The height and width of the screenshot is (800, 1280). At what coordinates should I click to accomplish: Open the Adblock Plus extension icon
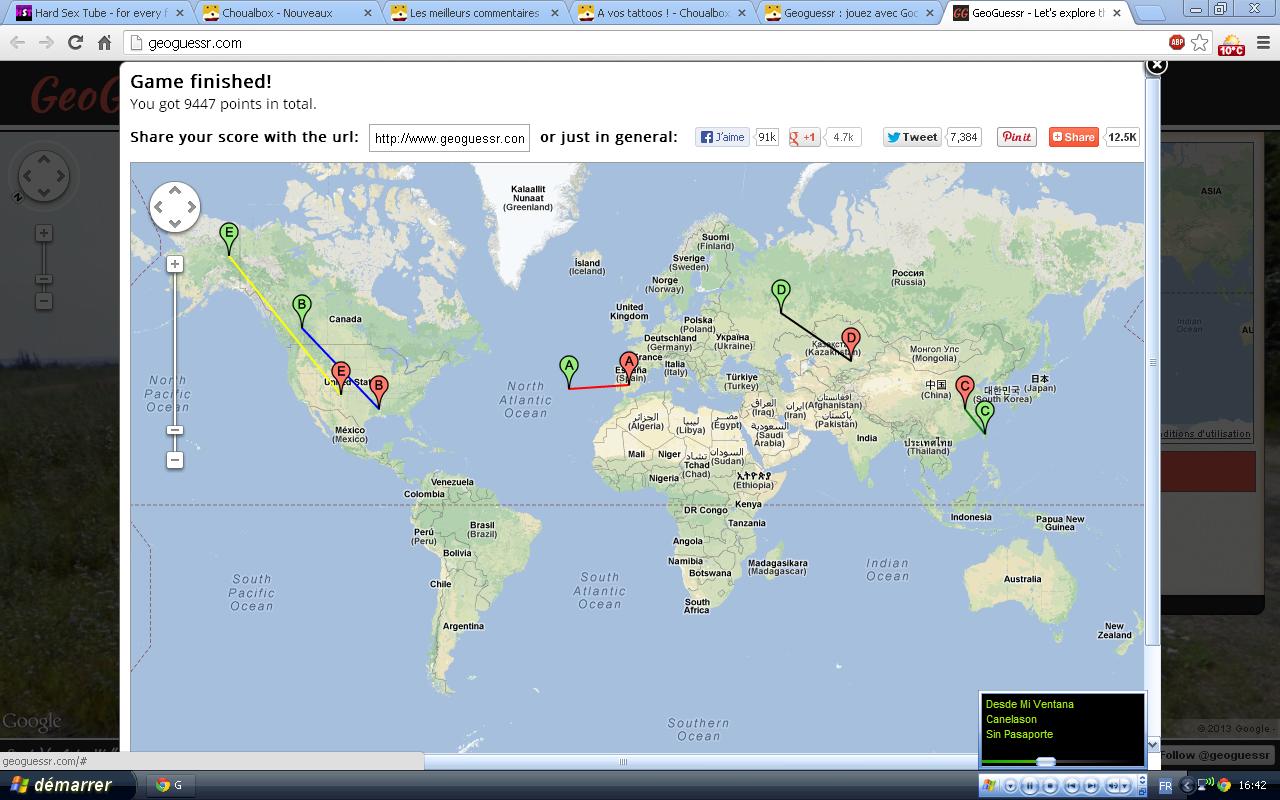(x=1177, y=43)
